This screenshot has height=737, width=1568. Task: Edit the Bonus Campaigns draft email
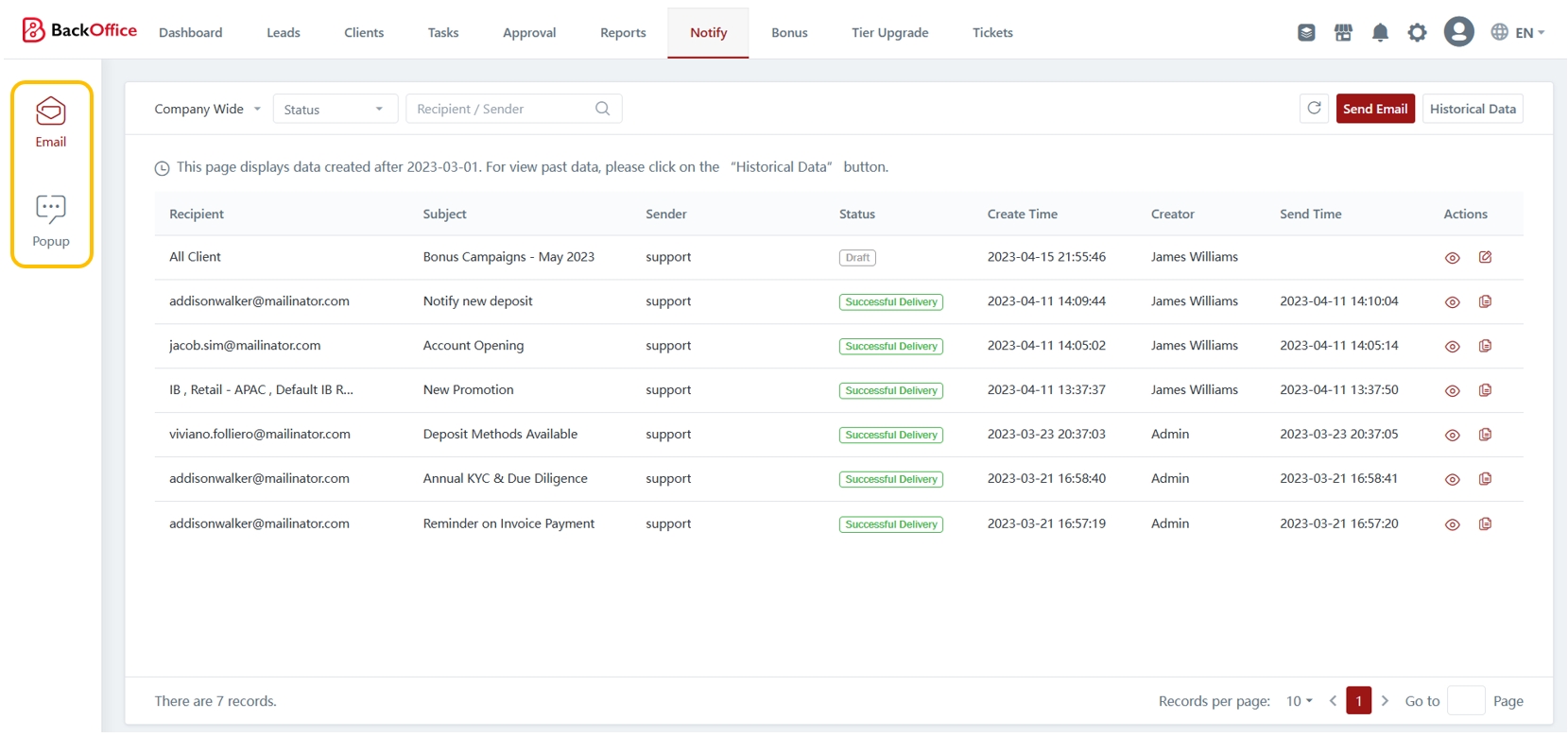click(1485, 257)
